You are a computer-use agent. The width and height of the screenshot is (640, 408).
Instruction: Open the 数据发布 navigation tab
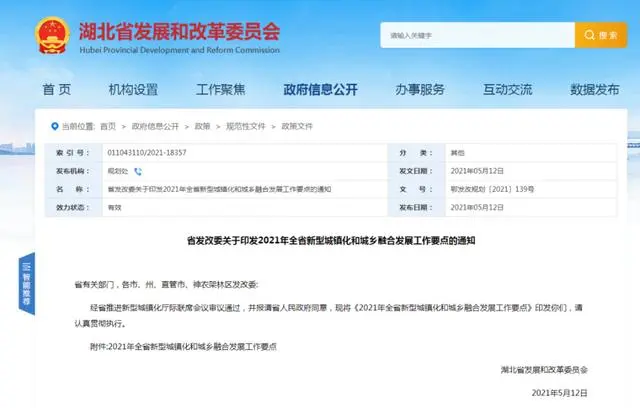pos(596,89)
